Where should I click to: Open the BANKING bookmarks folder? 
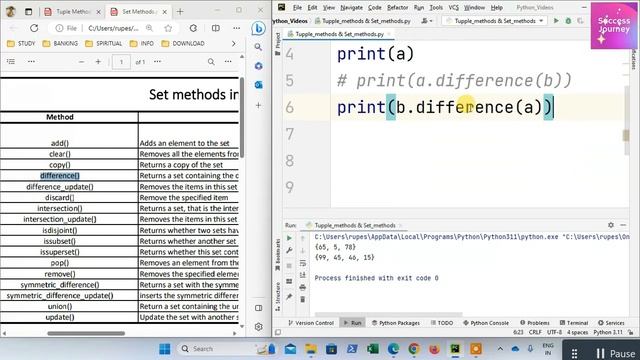pos(60,43)
